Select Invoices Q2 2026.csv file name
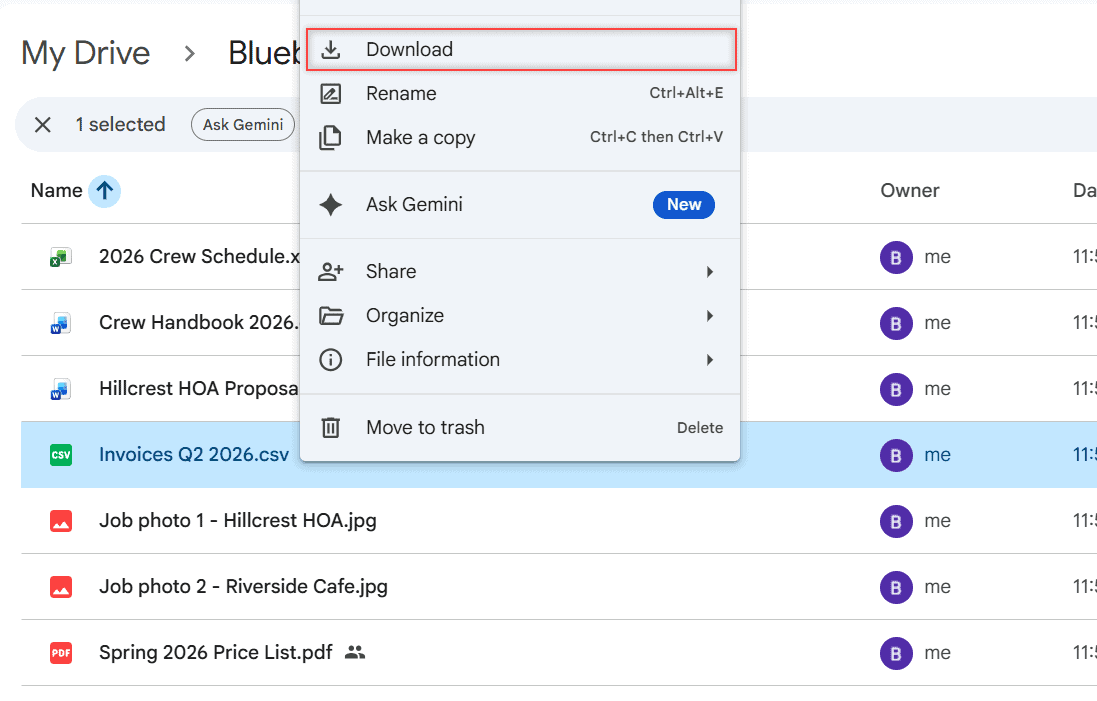Screen dimensions: 1097x701 pos(194,455)
